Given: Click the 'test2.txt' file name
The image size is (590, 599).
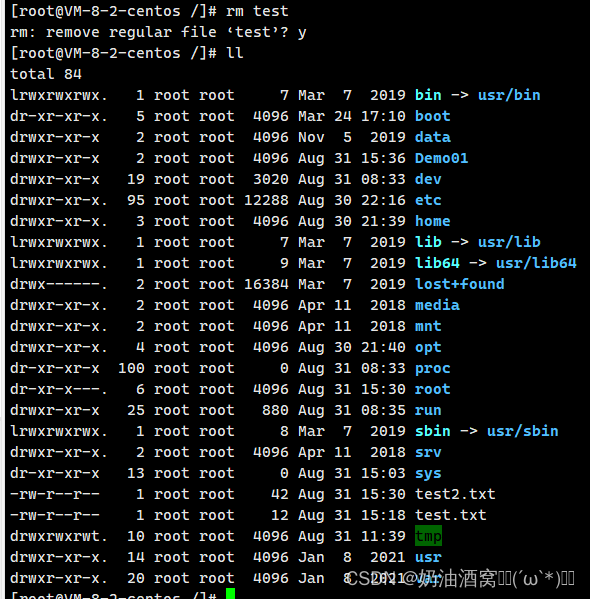Looking at the screenshot, I should [455, 494].
